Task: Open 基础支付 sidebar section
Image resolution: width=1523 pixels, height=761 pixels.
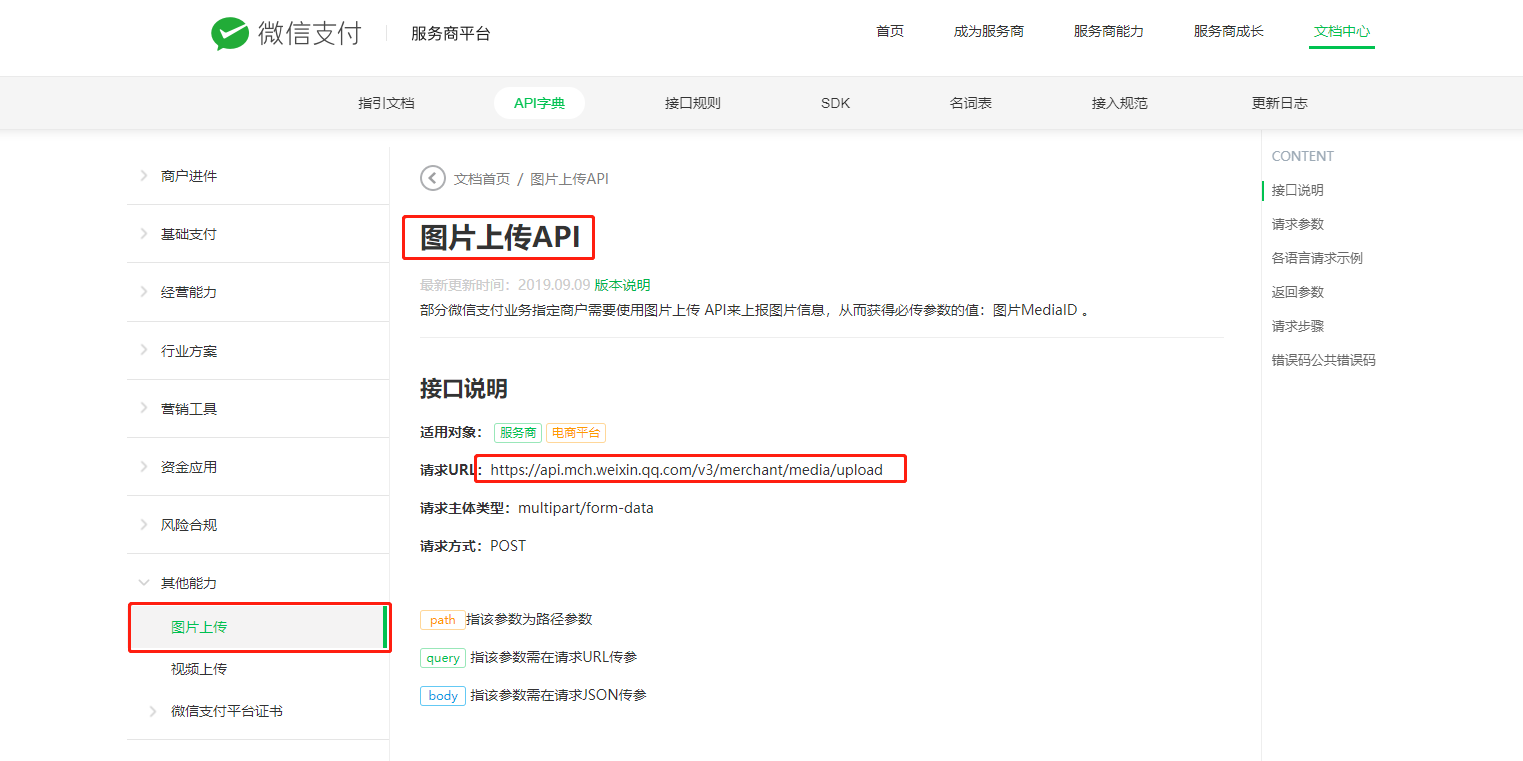Action: 189,234
